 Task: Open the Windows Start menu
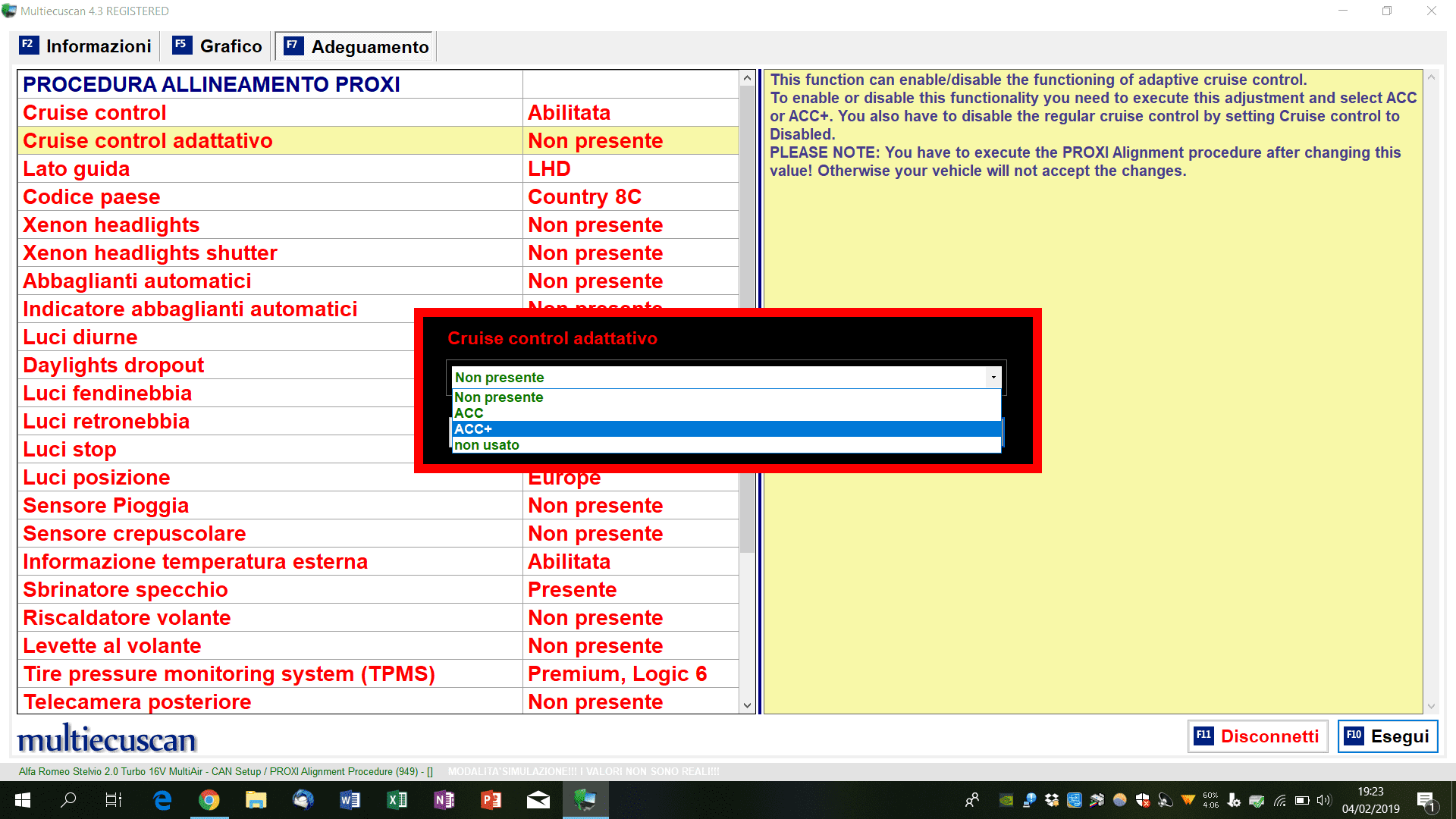(23, 800)
